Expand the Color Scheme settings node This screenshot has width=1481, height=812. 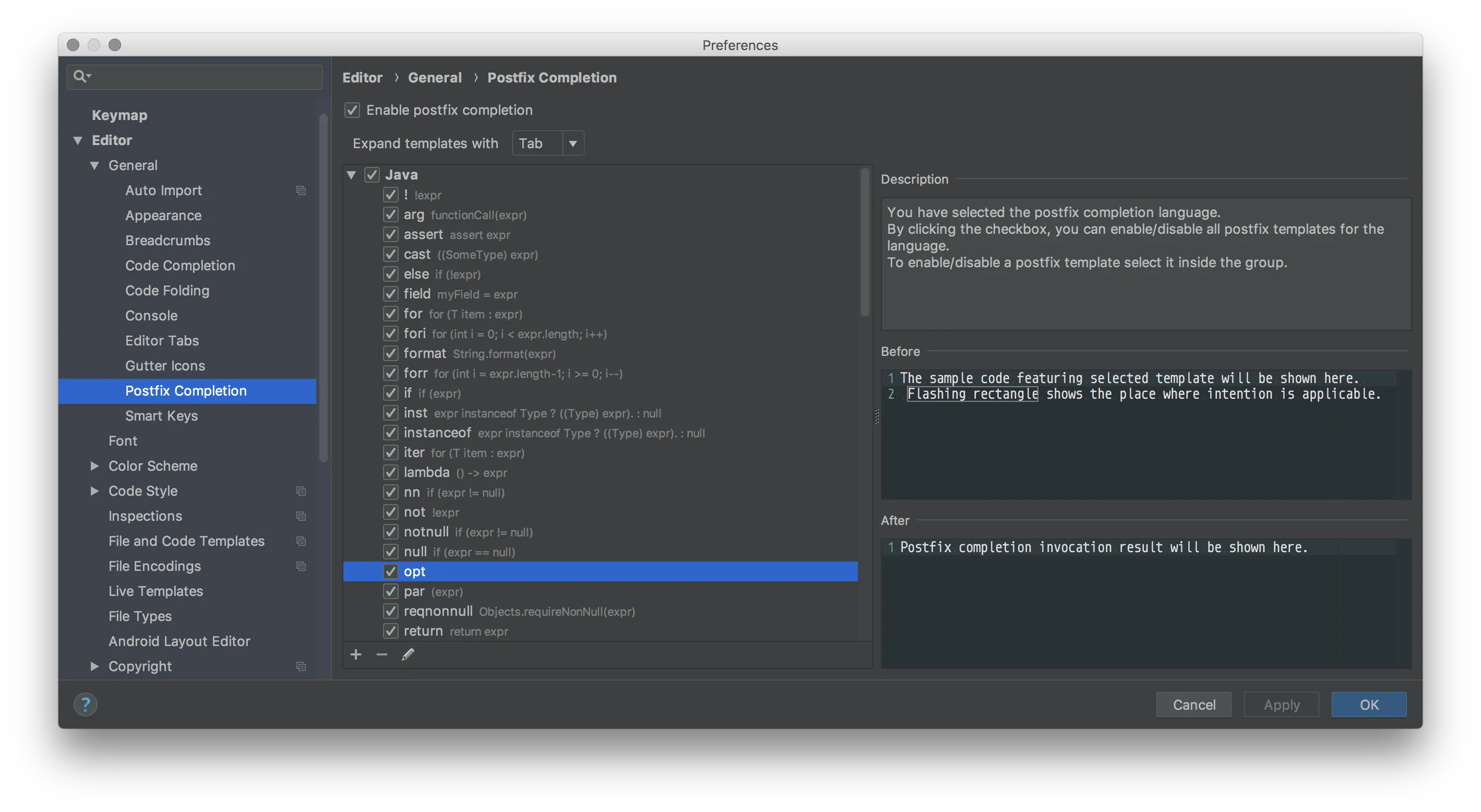pos(95,466)
